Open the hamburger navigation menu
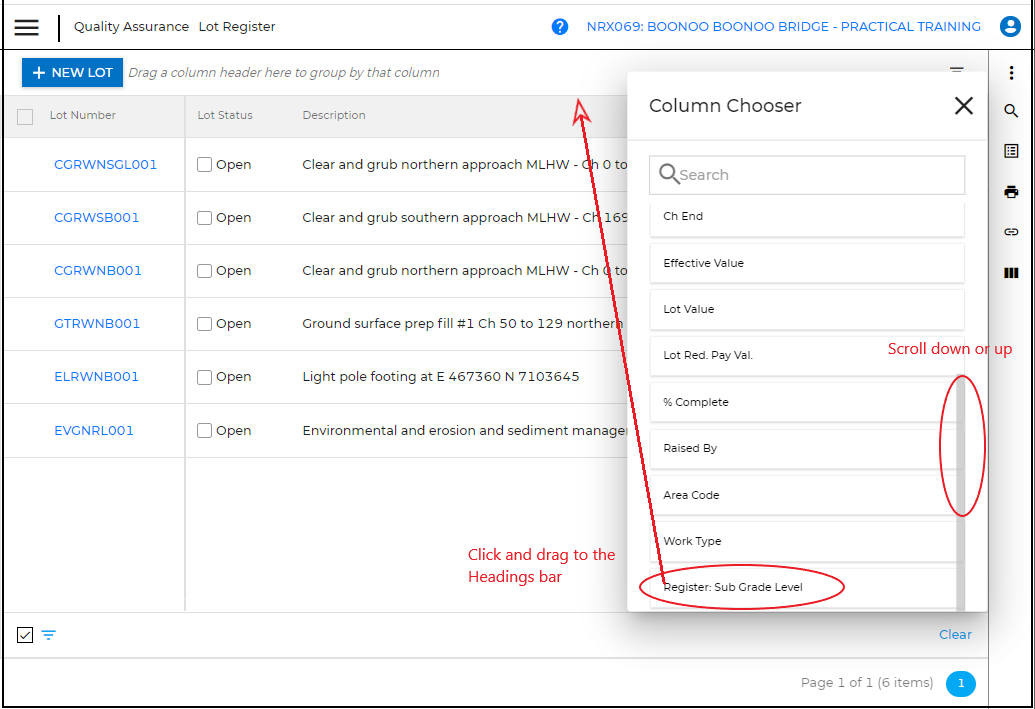 [27, 27]
